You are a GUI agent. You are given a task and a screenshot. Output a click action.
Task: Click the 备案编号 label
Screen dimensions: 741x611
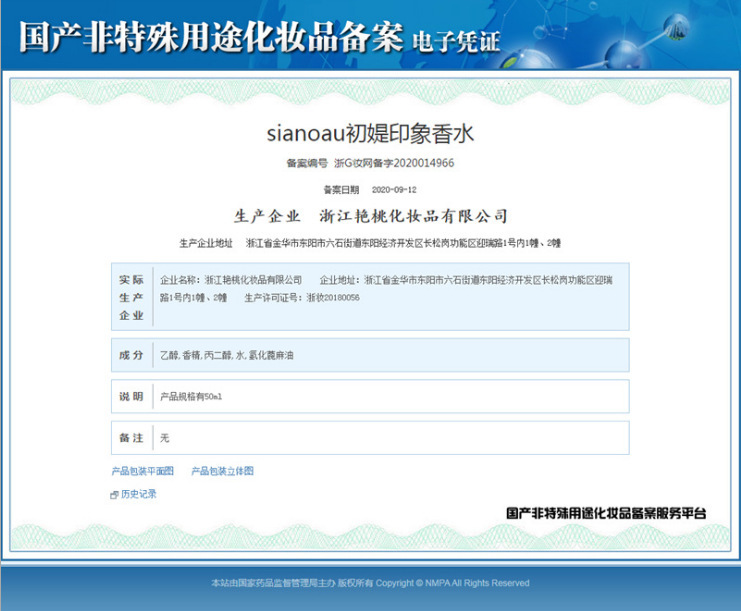(x=307, y=163)
